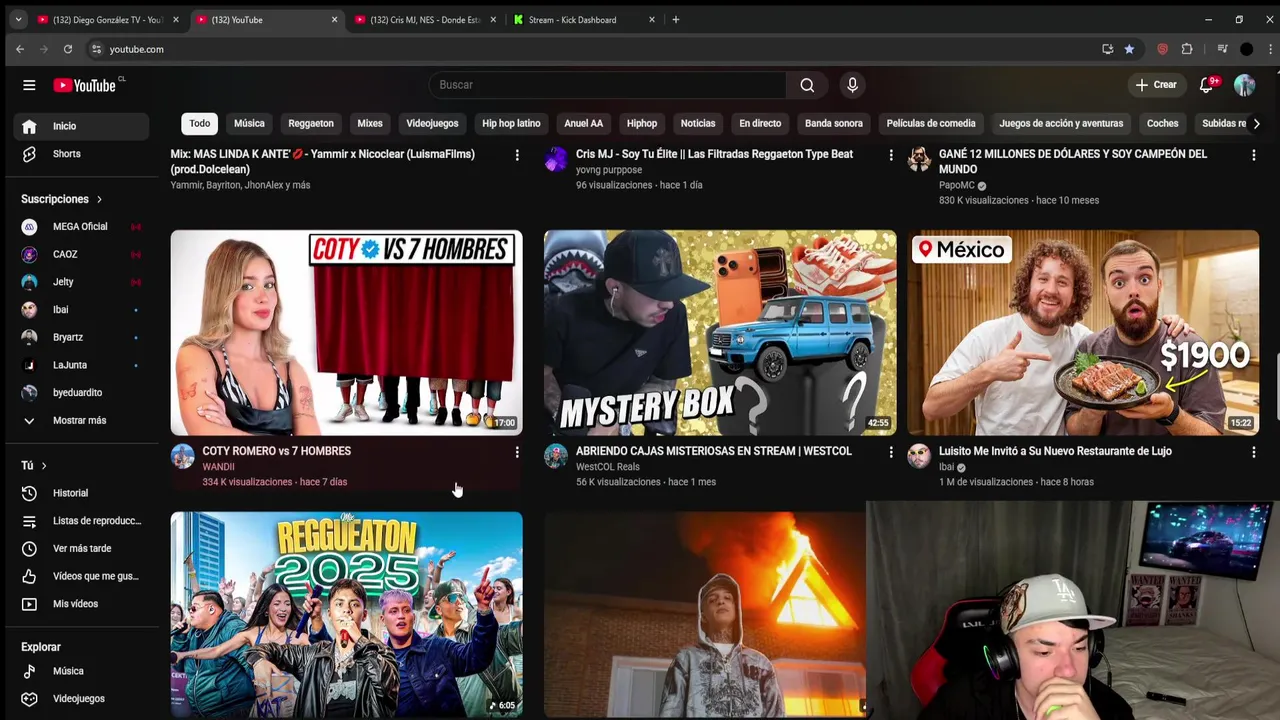Screen dimensions: 1280x720
Task: Open Ver más tarde
Action: (x=81, y=549)
